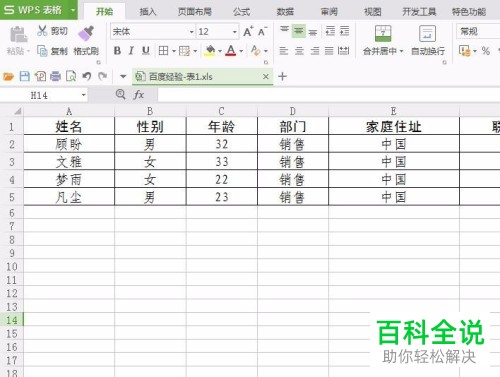The width and height of the screenshot is (500, 377).
Task: Click the Copy icon
Action: point(42,51)
